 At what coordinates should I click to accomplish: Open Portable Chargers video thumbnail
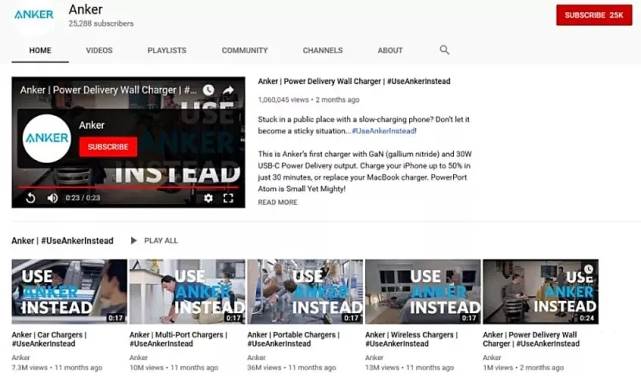pos(305,291)
